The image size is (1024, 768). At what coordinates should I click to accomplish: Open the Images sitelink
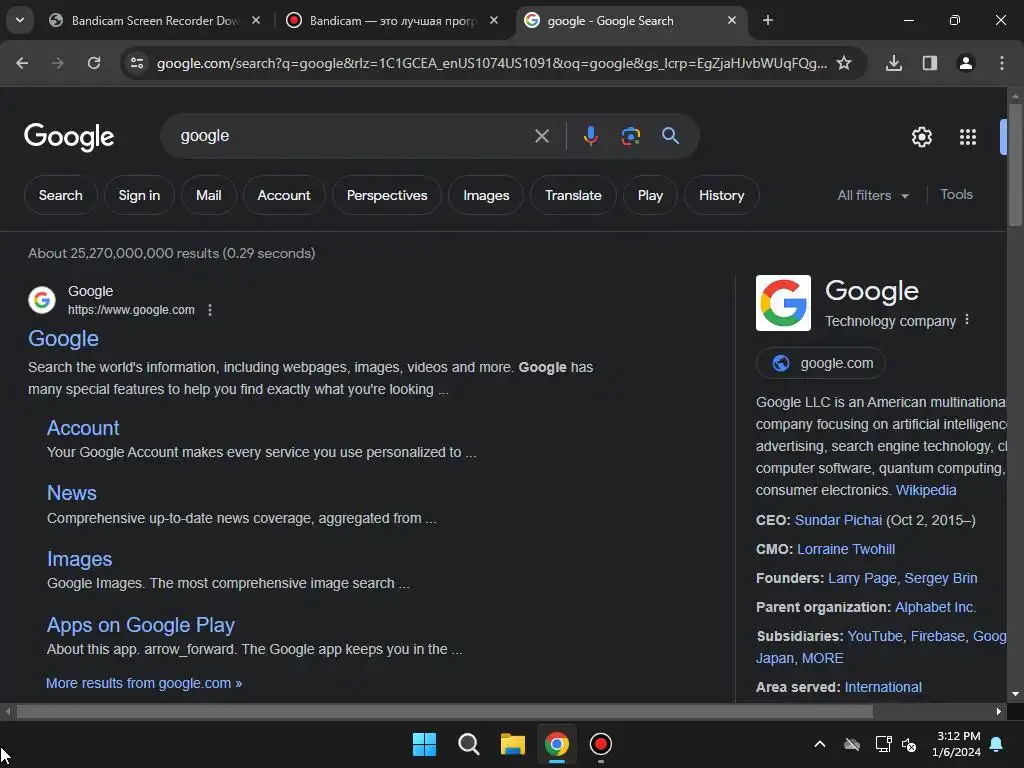click(79, 559)
